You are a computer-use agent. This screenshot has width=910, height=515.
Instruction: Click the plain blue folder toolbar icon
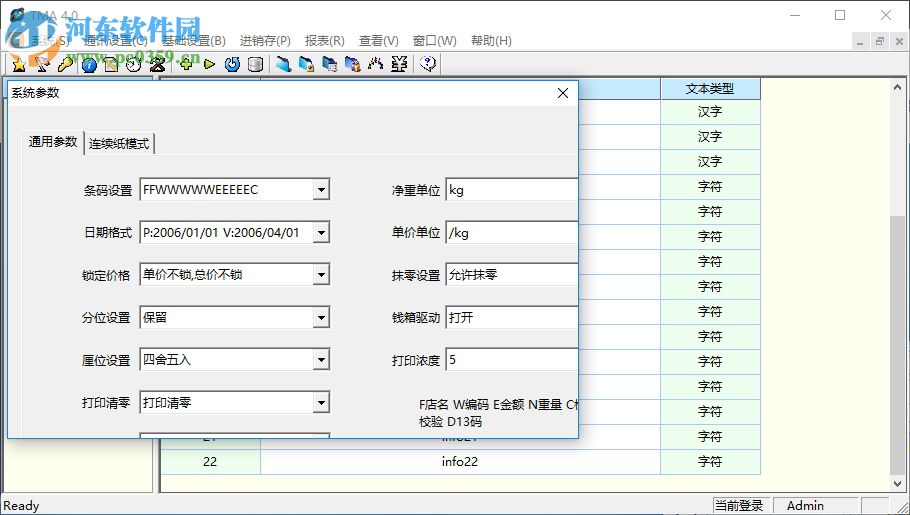coord(283,64)
